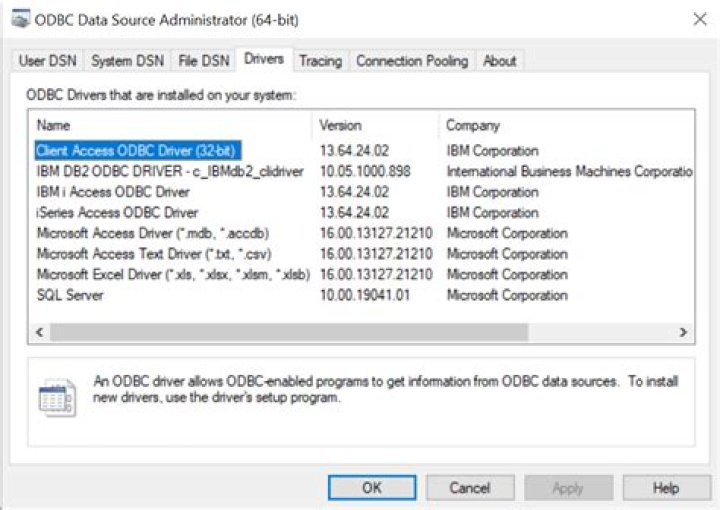Select the File DSN tab
Screen dimensions: 720x510
pyautogui.click(x=203, y=61)
